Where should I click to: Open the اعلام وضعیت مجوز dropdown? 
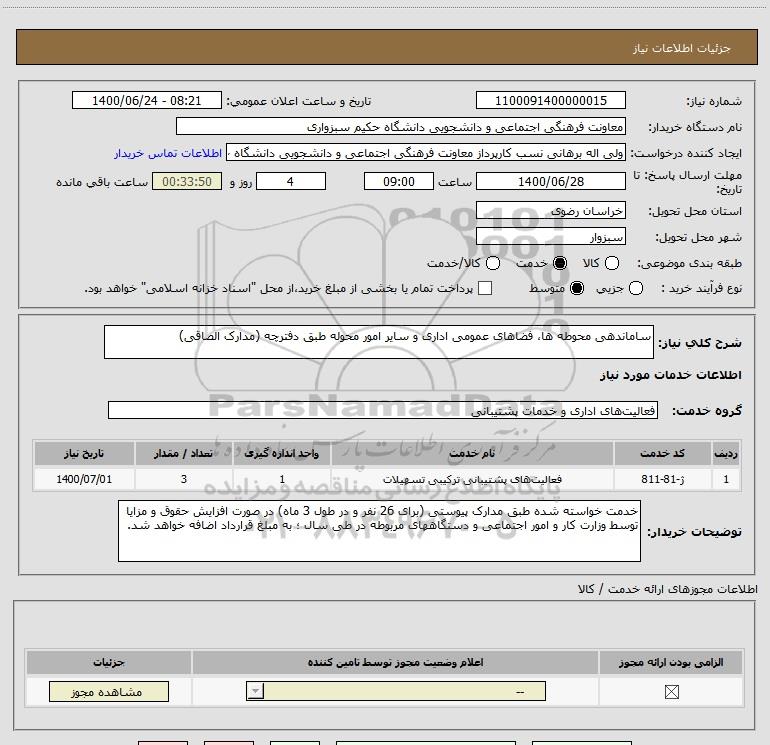click(x=396, y=691)
